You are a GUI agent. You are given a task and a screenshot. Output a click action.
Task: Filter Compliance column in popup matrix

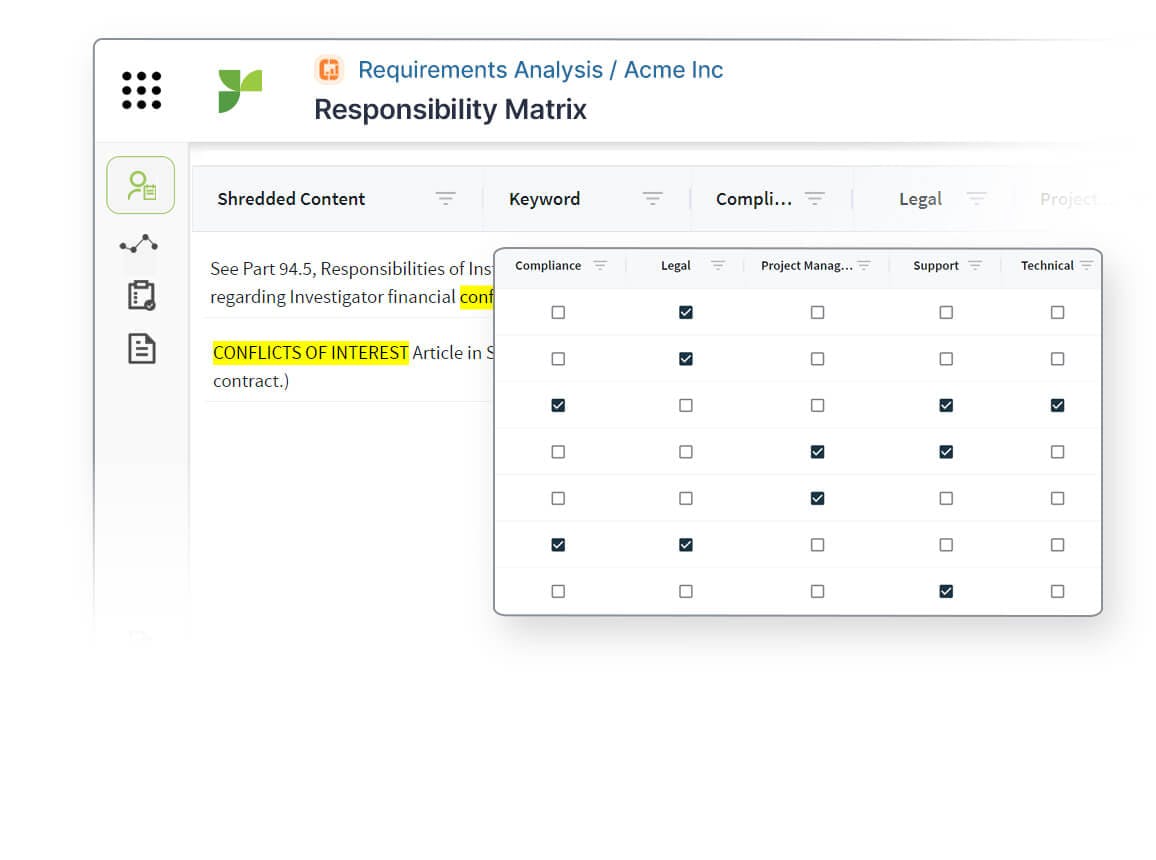click(x=600, y=265)
